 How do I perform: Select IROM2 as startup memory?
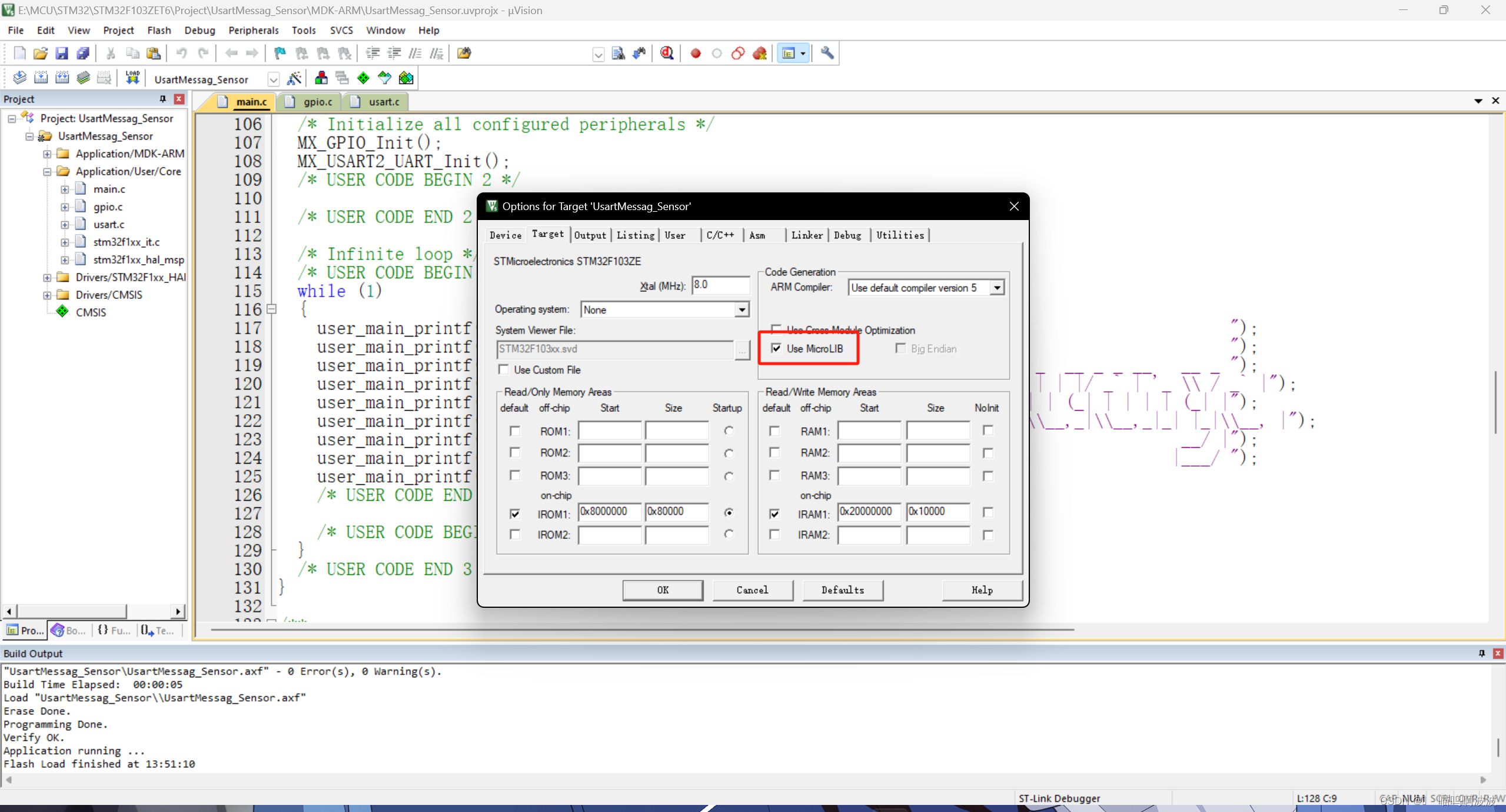click(x=729, y=534)
